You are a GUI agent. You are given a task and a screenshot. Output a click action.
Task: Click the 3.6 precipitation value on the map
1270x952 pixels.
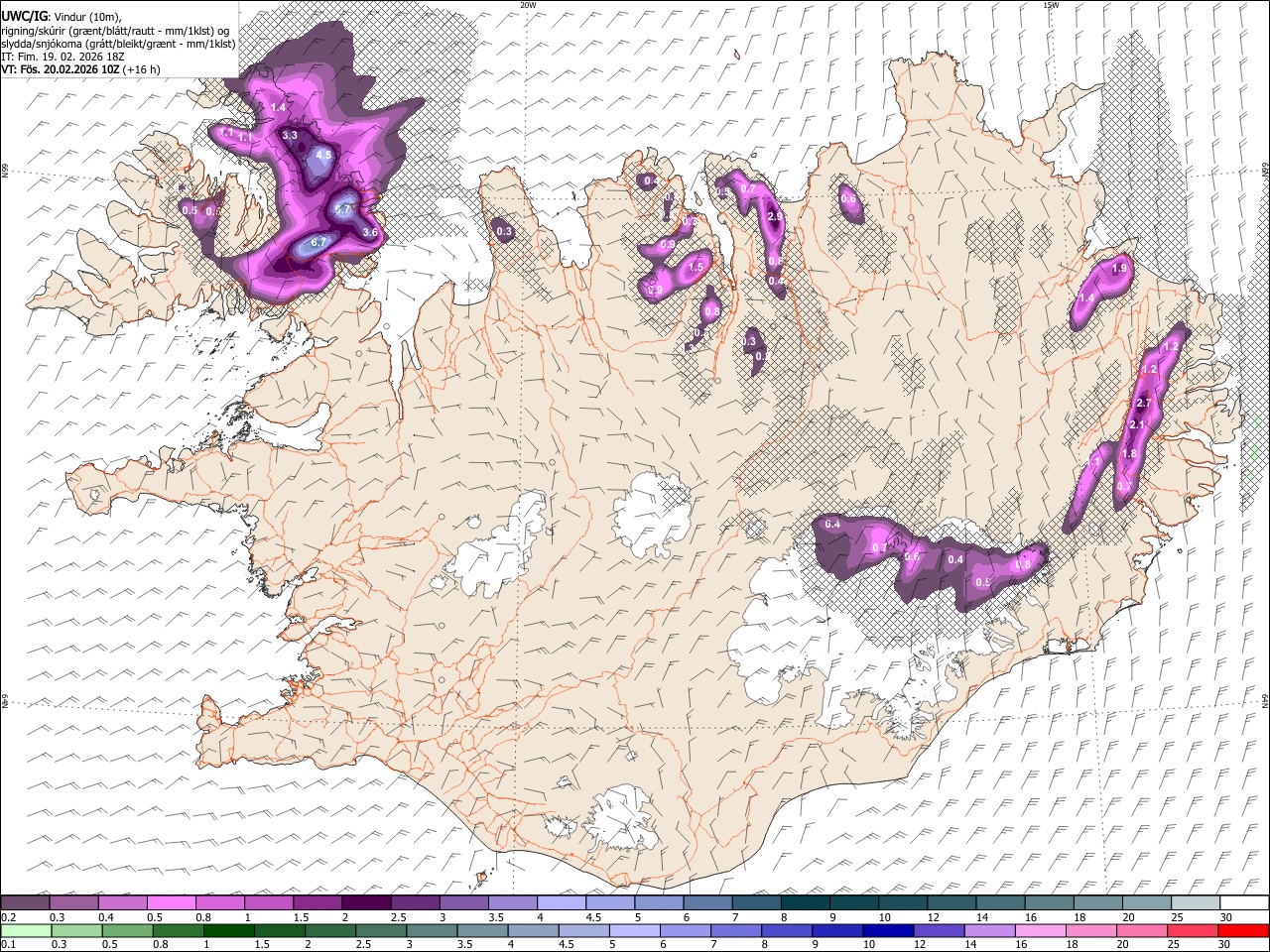pos(371,232)
